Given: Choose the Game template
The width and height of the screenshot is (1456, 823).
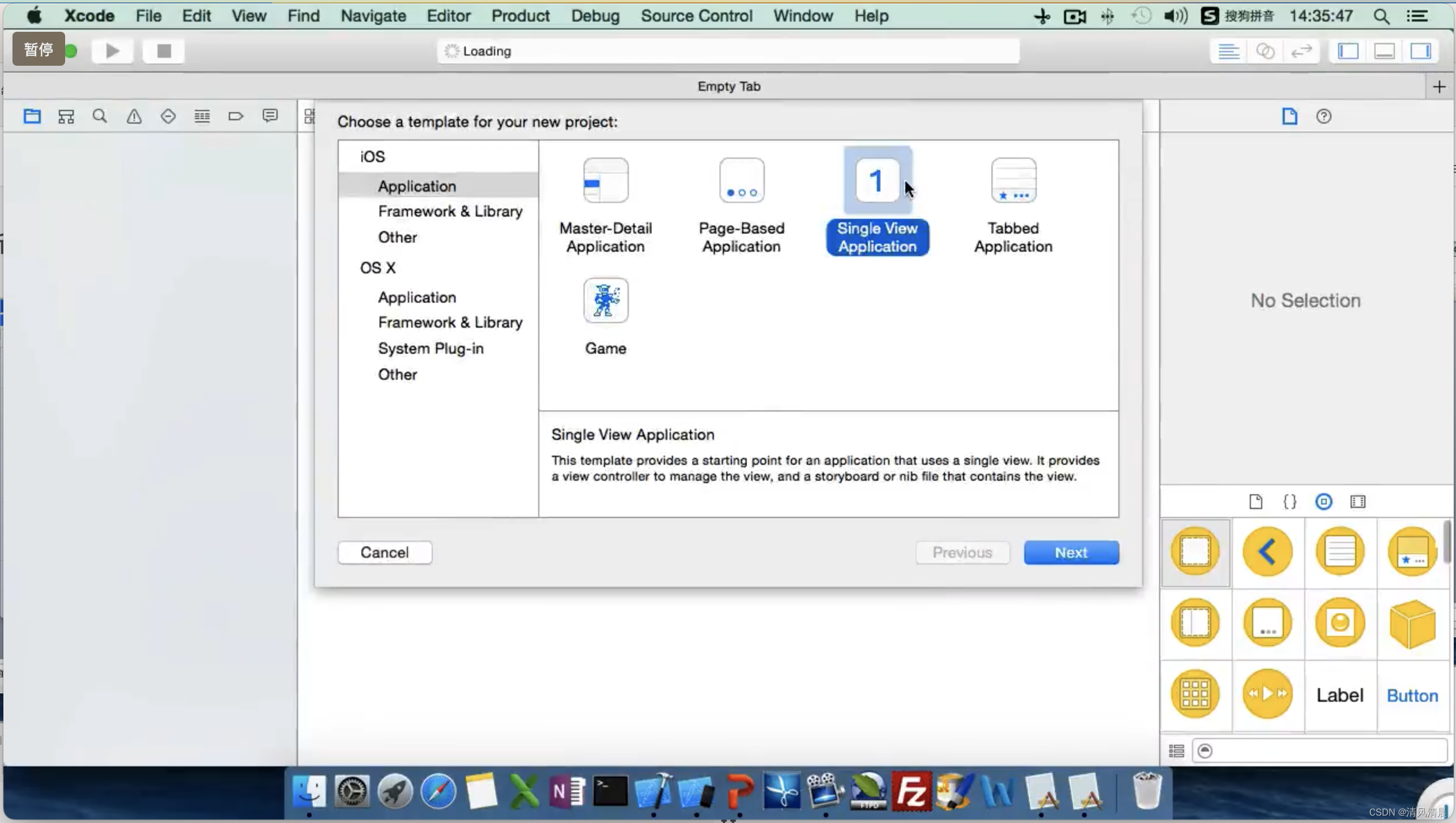Looking at the screenshot, I should (605, 316).
